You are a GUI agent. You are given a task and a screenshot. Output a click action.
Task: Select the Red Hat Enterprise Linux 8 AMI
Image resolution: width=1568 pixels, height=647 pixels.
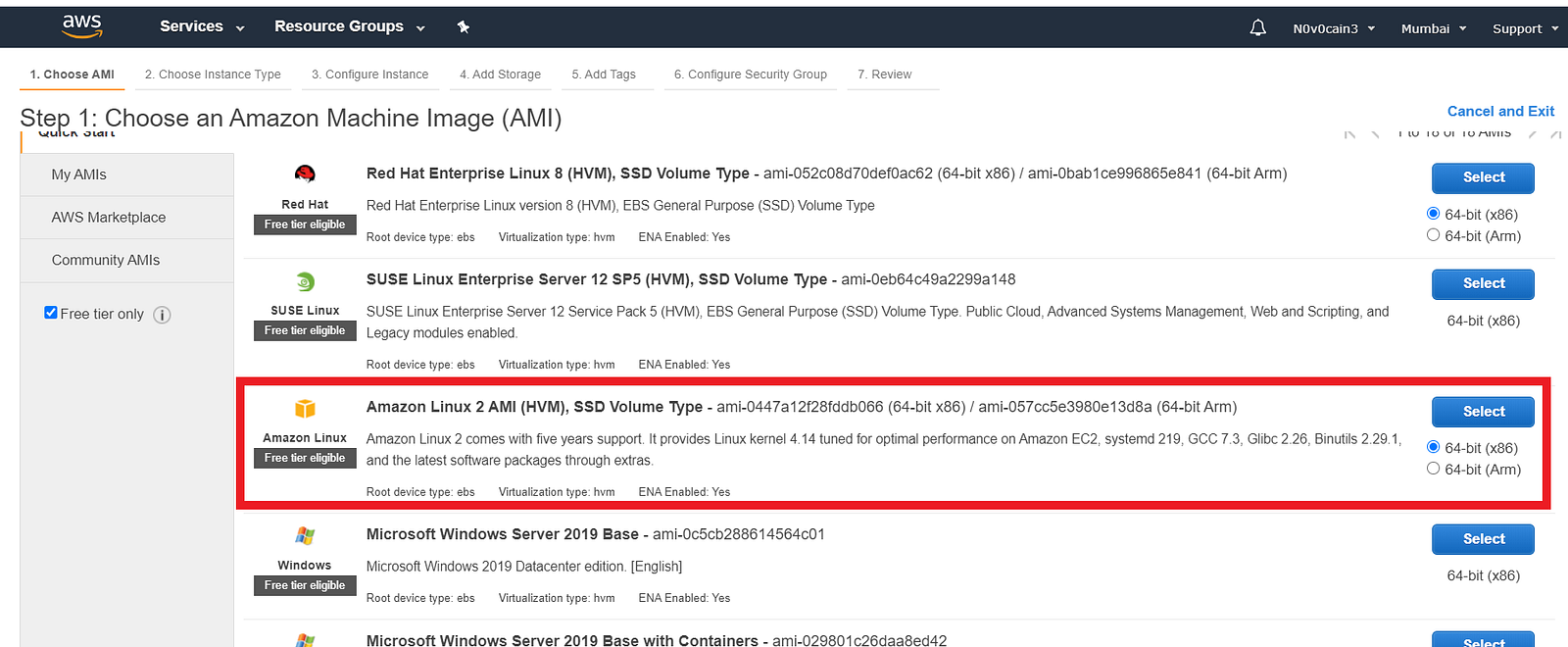pos(1483,177)
